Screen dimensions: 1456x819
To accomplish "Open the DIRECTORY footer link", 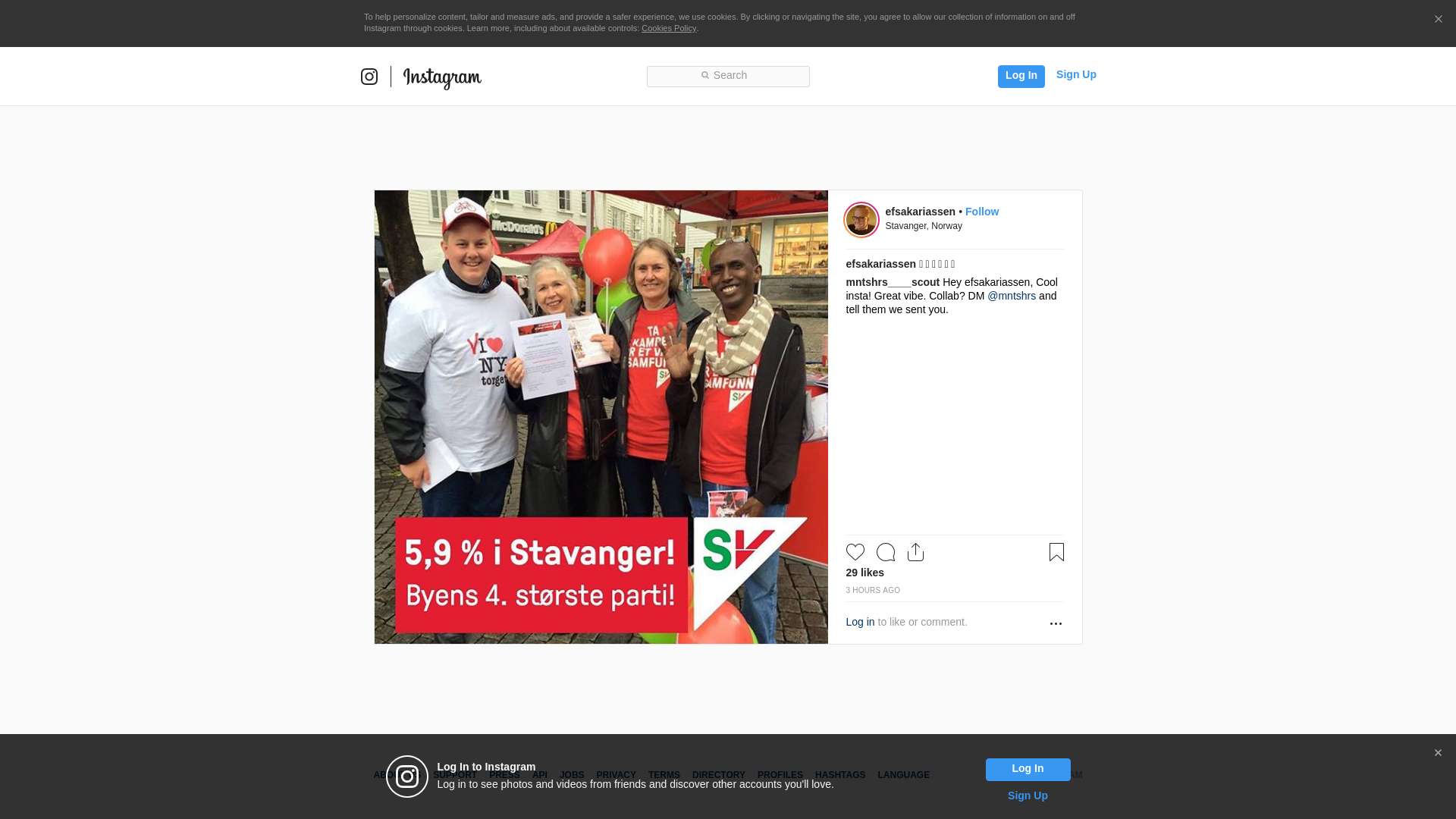I will point(718,775).
